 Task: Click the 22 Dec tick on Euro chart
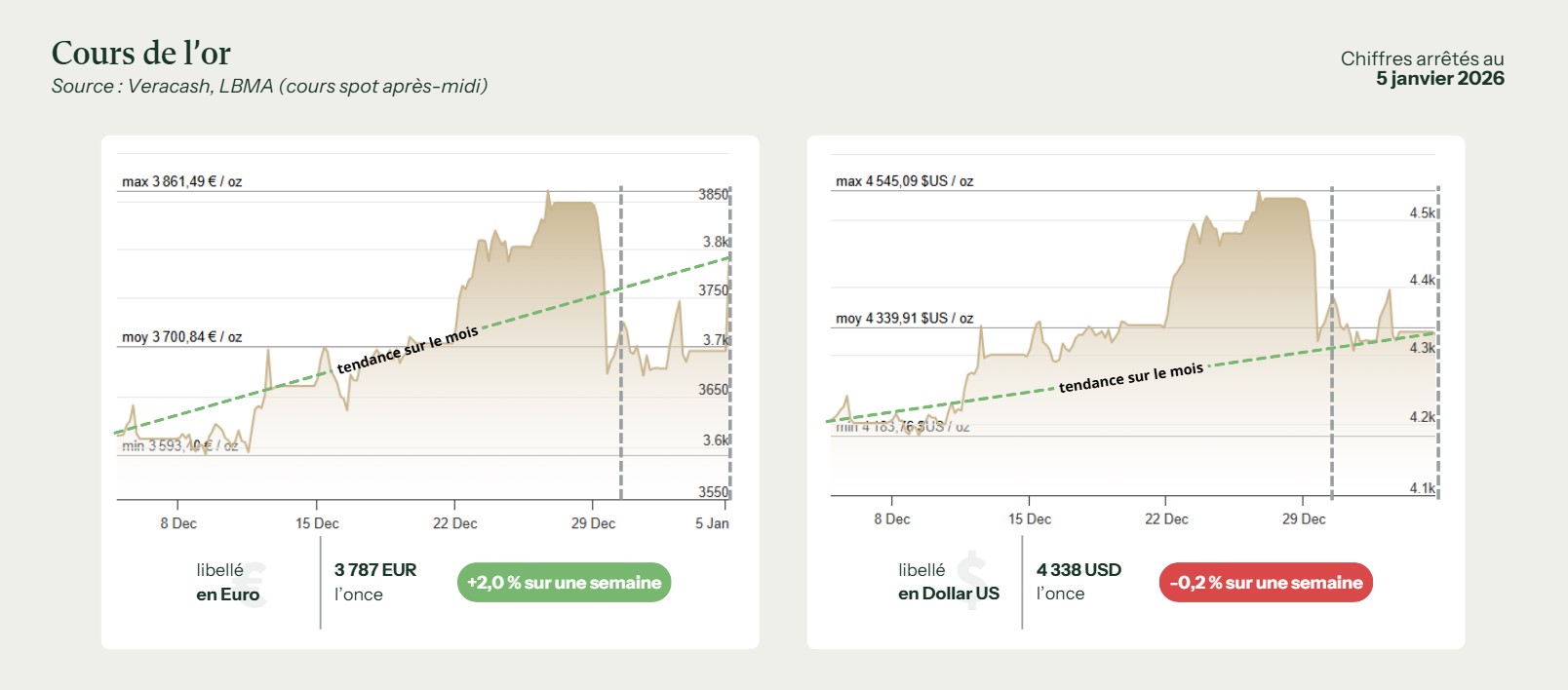tap(454, 523)
